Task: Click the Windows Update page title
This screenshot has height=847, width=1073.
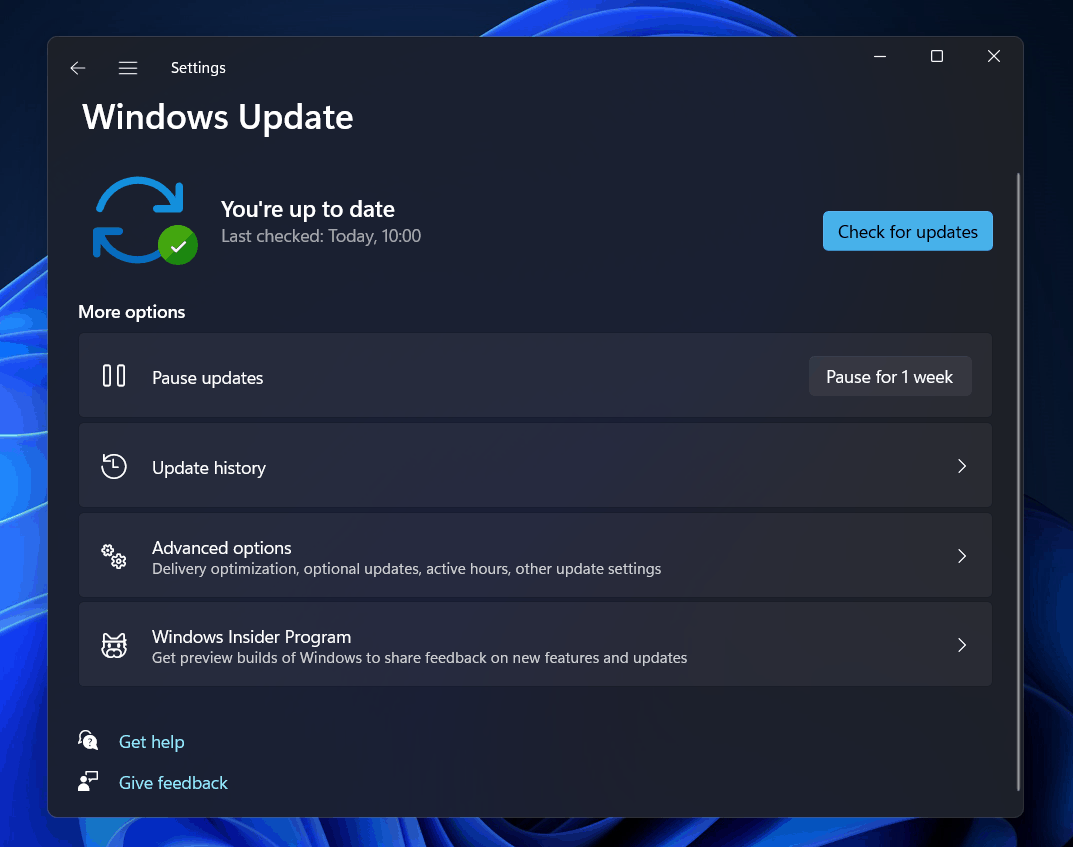Action: tap(218, 117)
